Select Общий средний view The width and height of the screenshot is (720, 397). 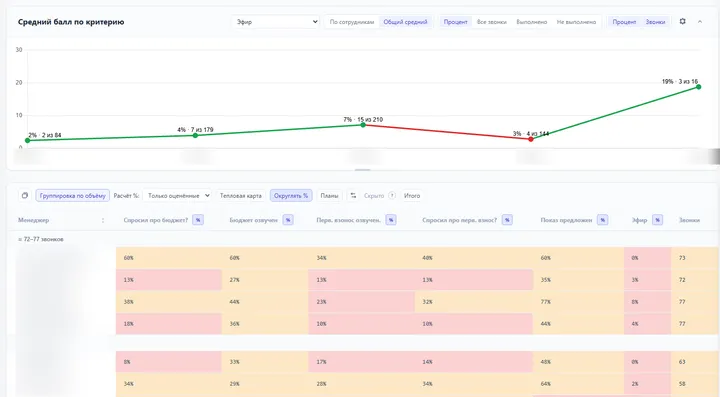tap(405, 22)
